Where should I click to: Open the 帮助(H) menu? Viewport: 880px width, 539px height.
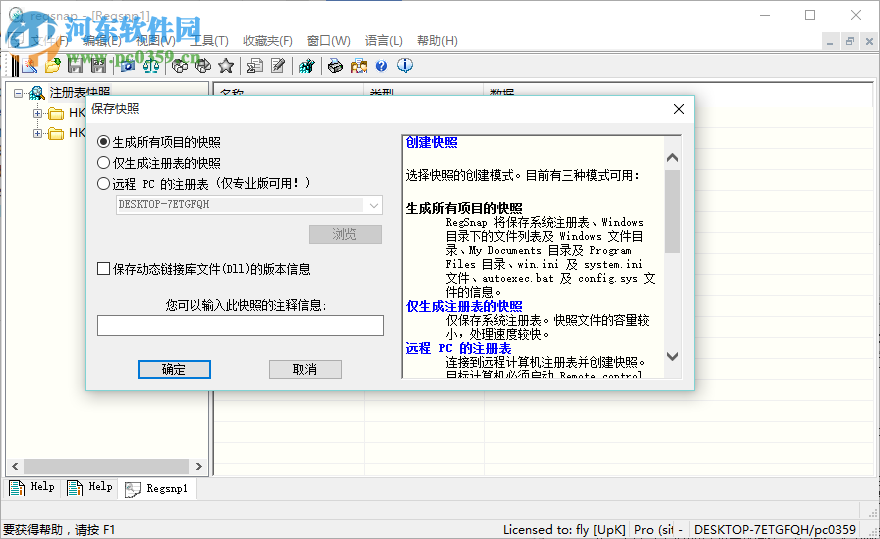coord(437,40)
